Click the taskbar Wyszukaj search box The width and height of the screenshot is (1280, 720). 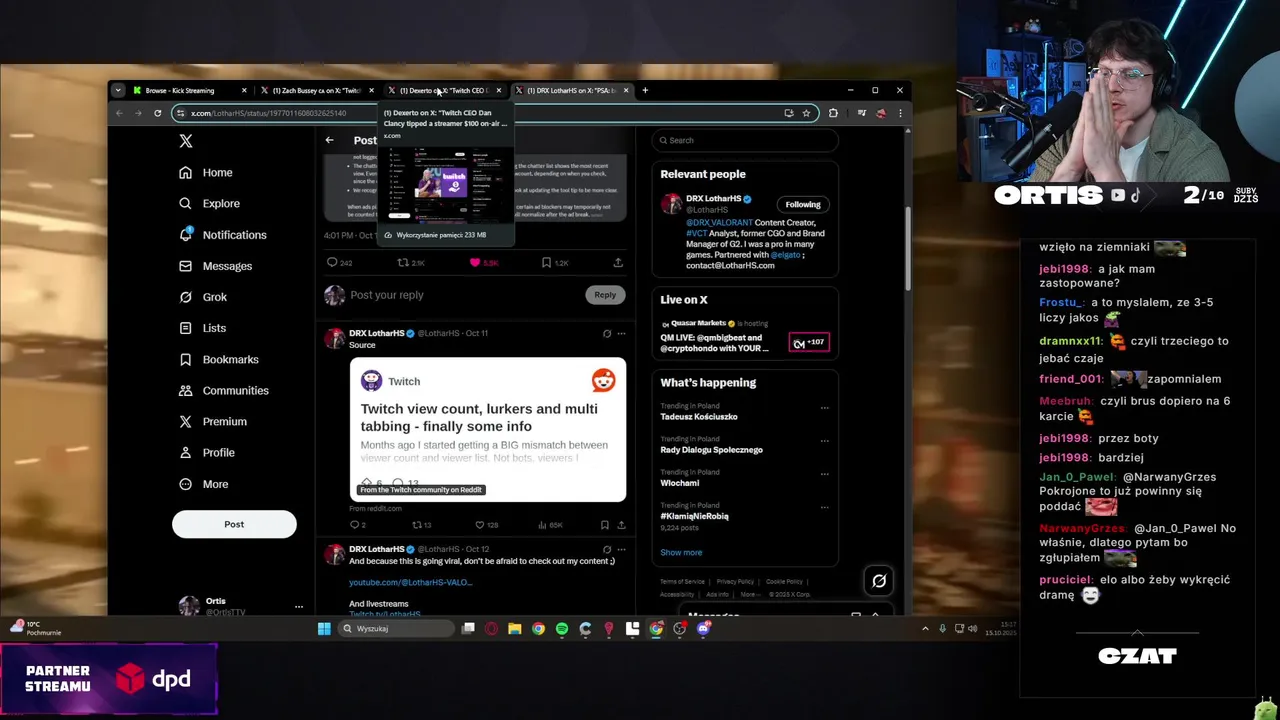coord(395,628)
